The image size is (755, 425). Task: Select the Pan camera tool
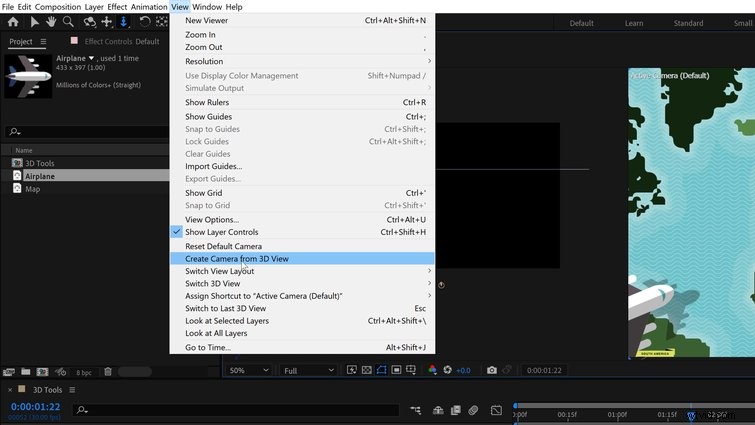(x=106, y=22)
